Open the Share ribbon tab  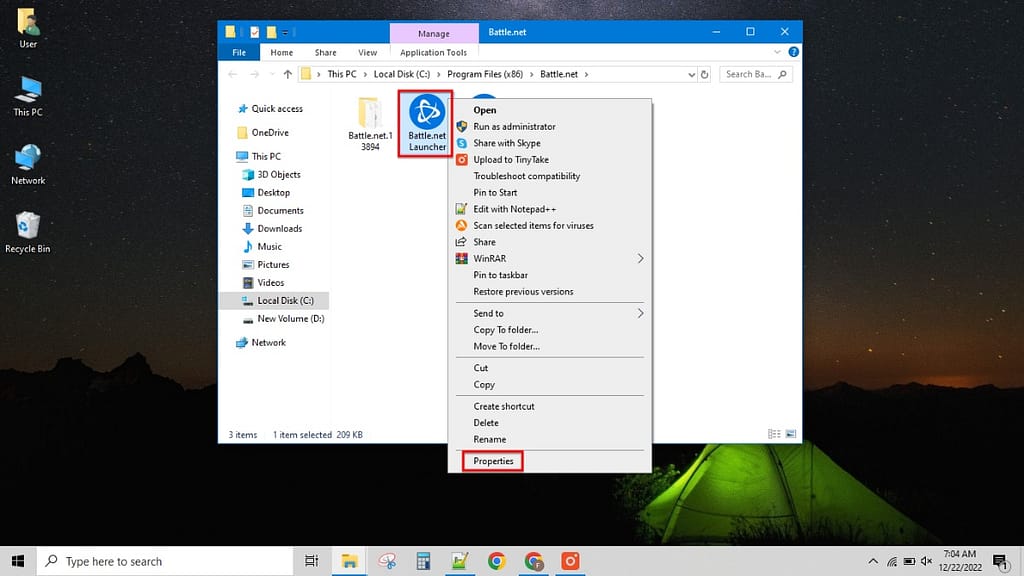(x=325, y=52)
